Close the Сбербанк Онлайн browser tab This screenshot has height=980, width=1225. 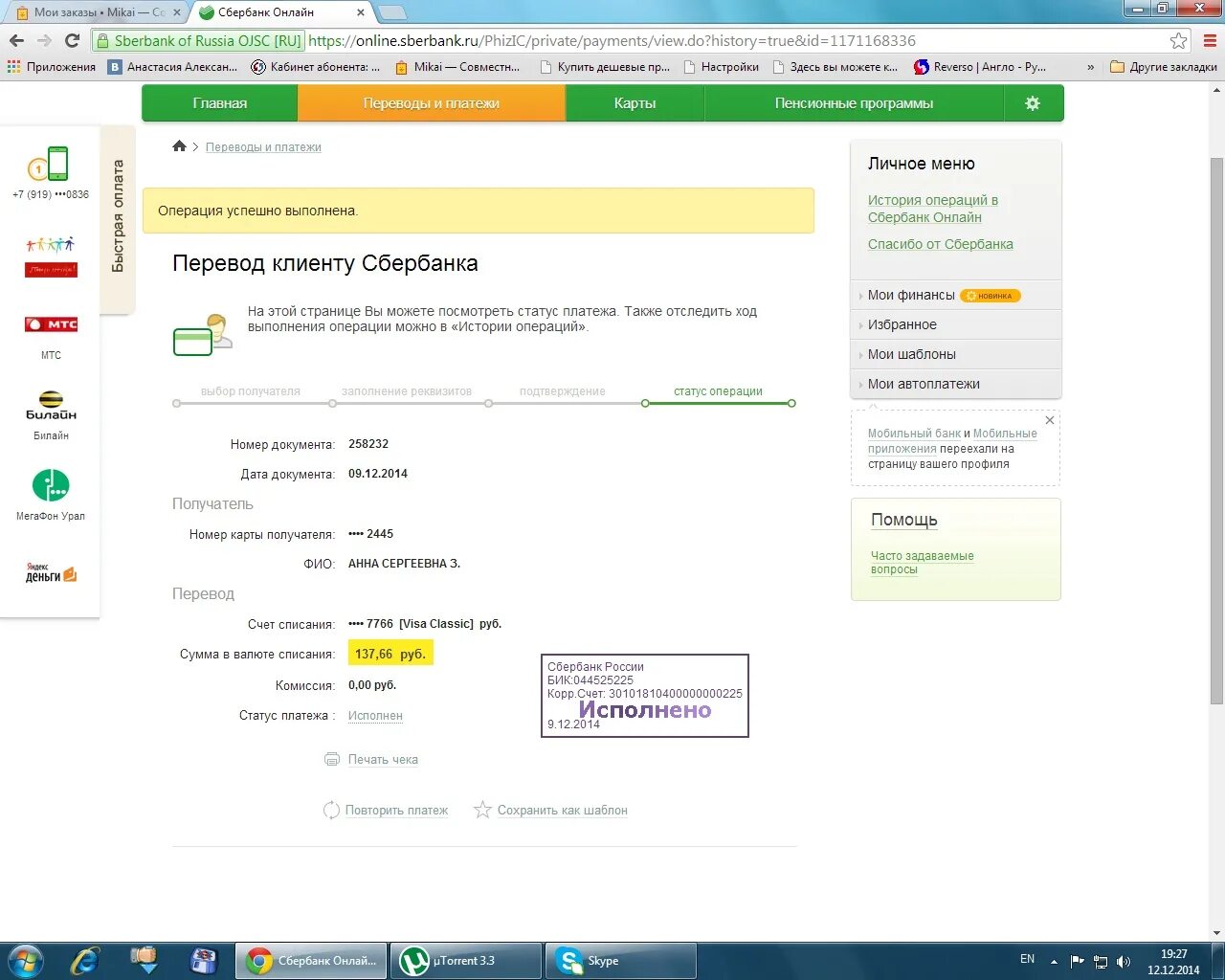coord(361,12)
